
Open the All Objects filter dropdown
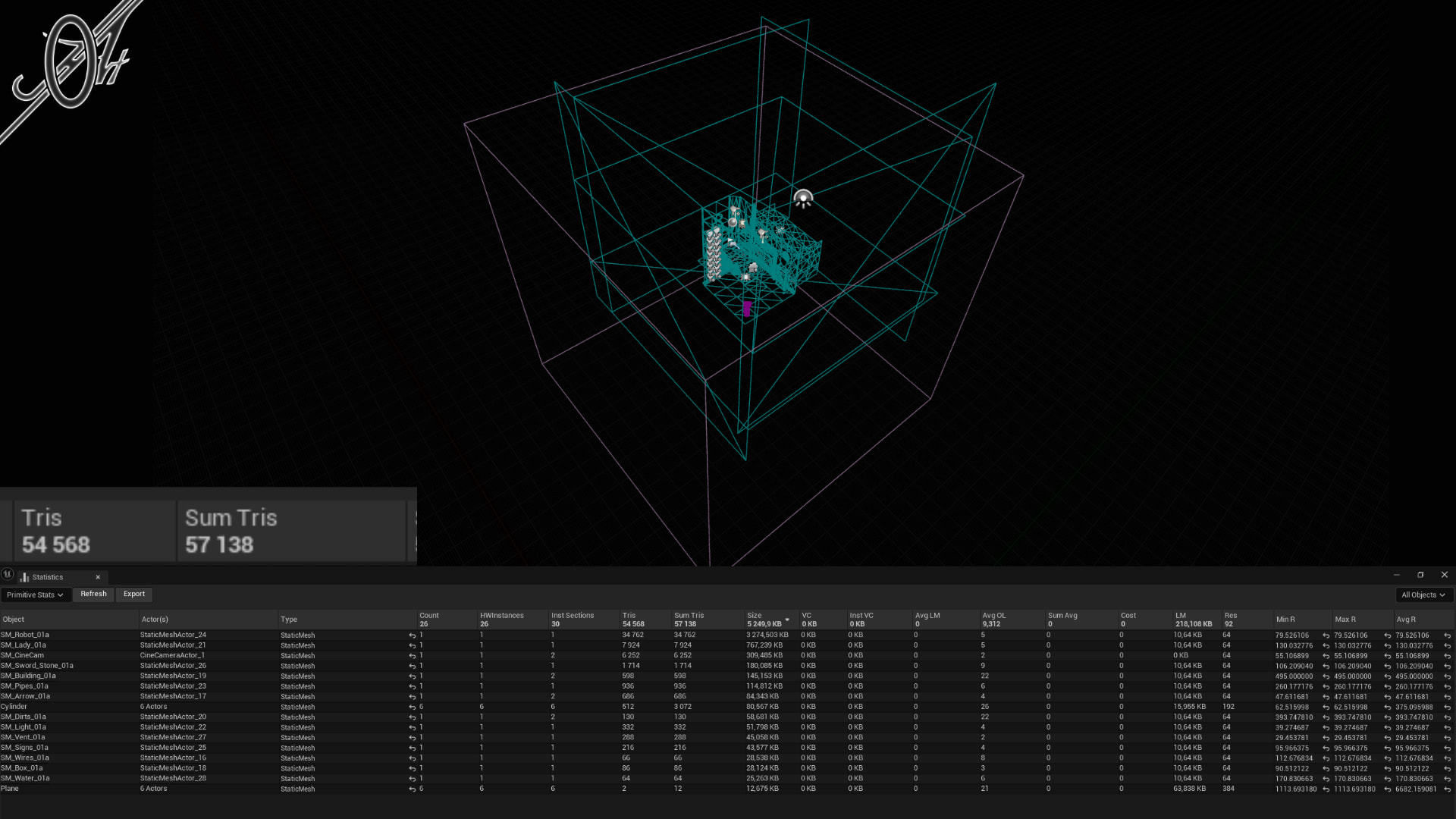click(1423, 595)
